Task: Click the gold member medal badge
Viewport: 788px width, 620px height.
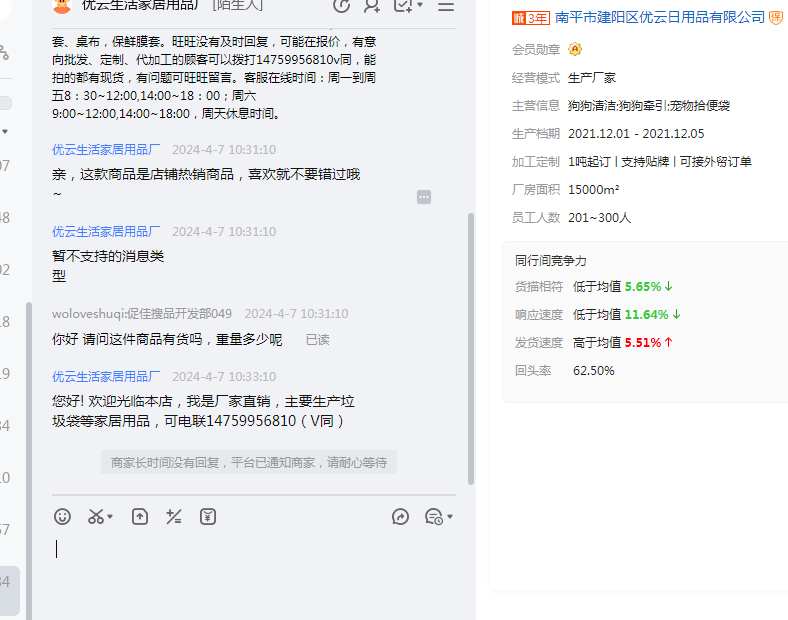Action: pos(575,49)
